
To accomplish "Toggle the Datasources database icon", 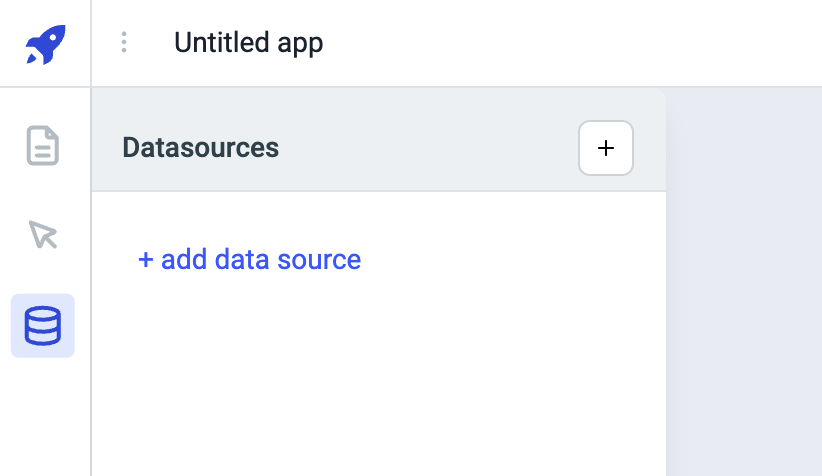I will (42, 325).
